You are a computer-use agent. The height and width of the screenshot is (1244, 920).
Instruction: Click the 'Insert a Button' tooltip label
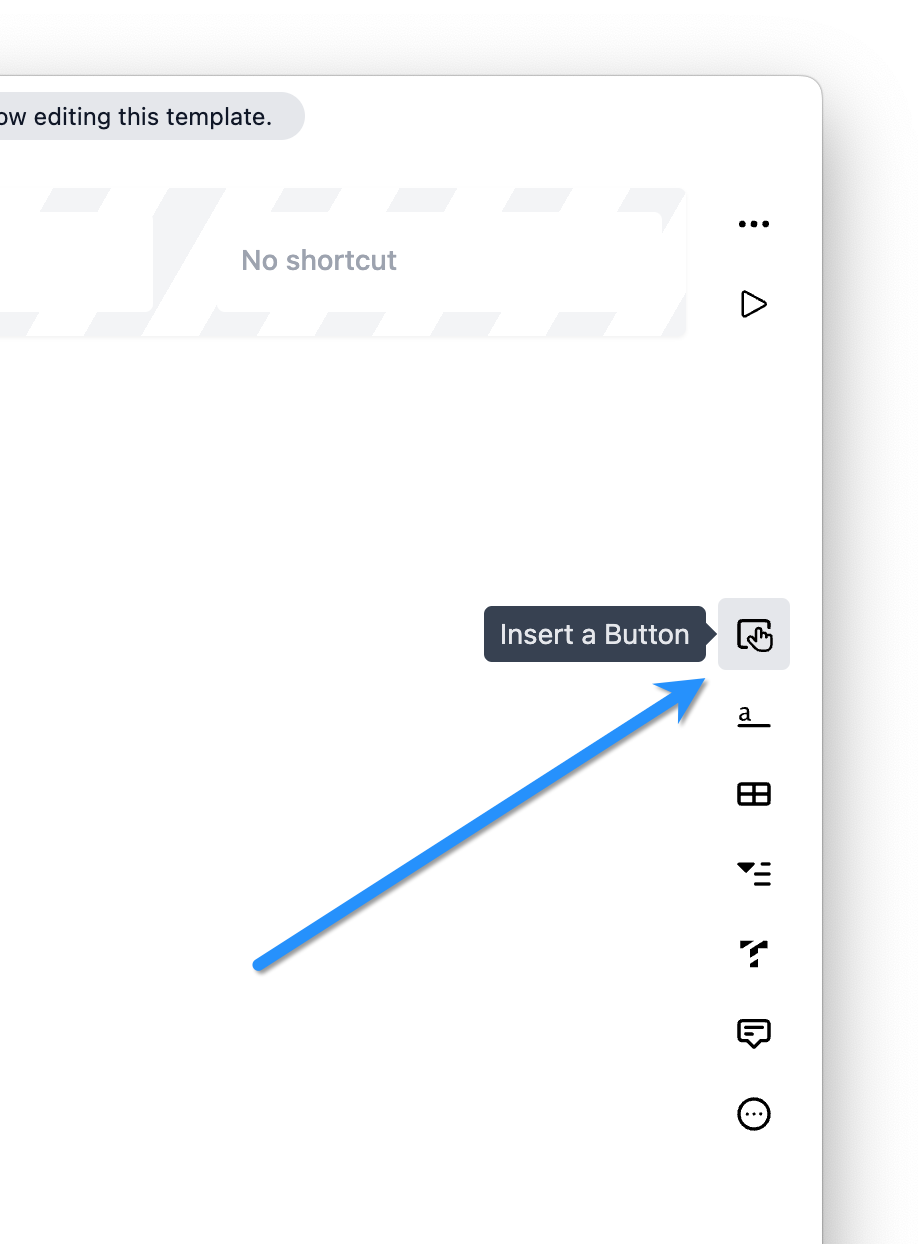point(594,634)
